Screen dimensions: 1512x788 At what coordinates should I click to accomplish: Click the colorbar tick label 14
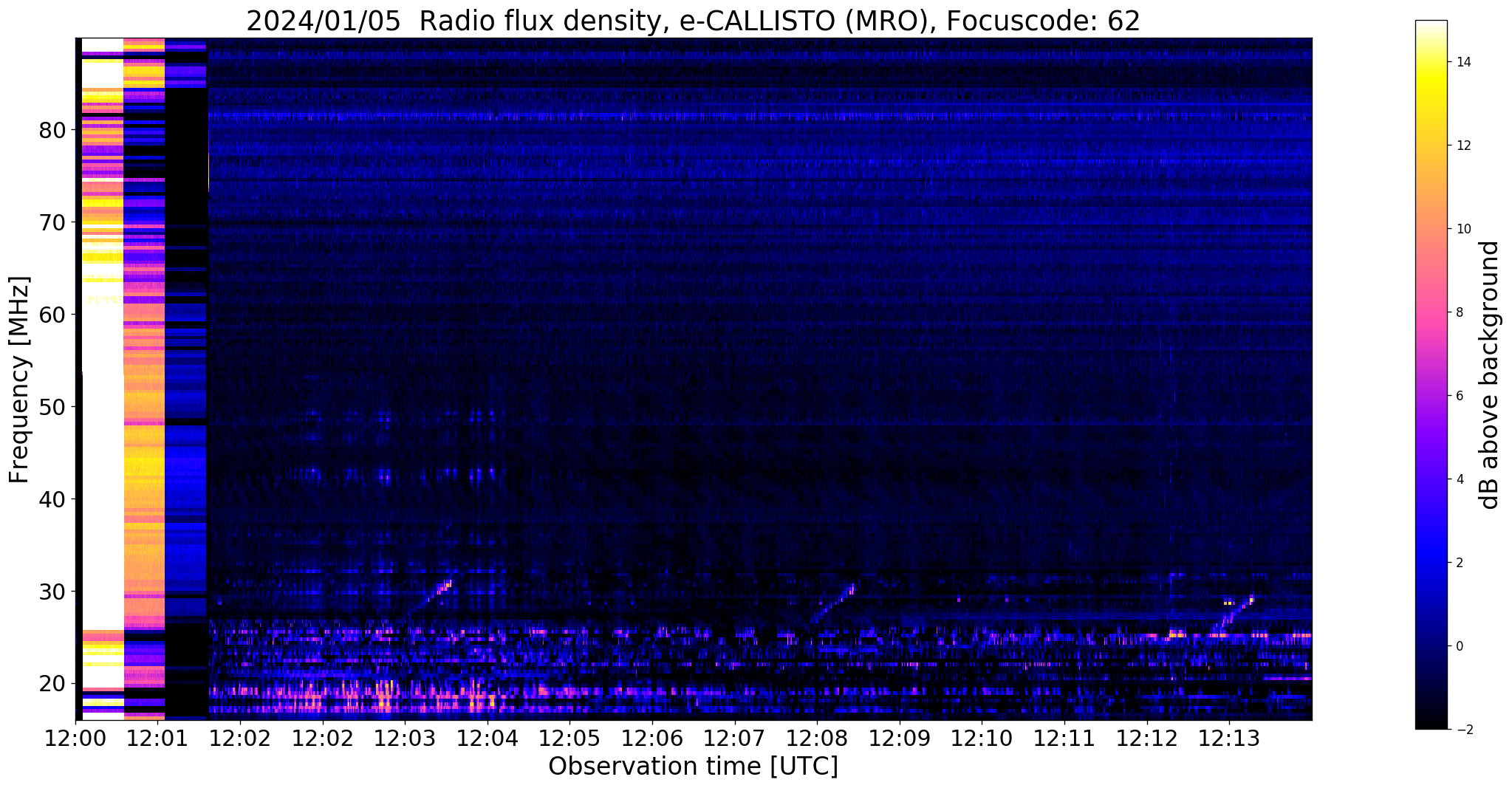click(1463, 62)
